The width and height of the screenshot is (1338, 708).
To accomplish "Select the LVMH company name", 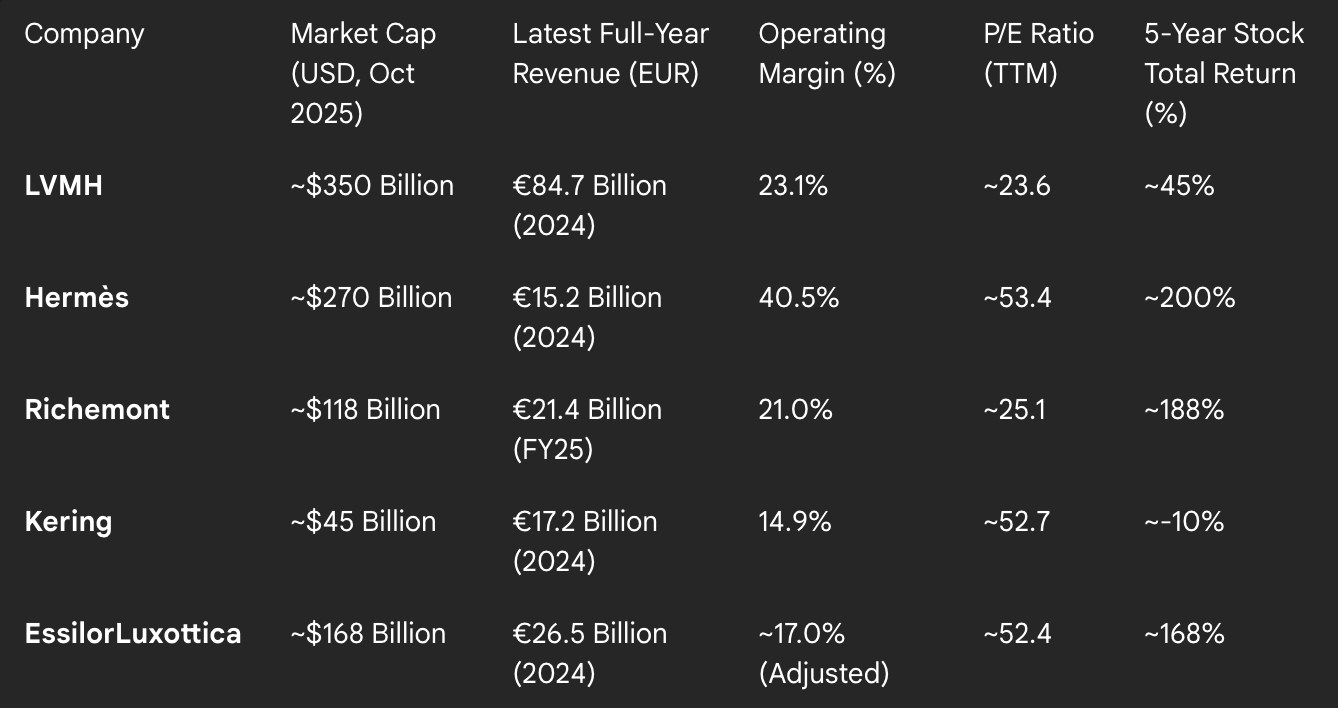I will (x=63, y=186).
